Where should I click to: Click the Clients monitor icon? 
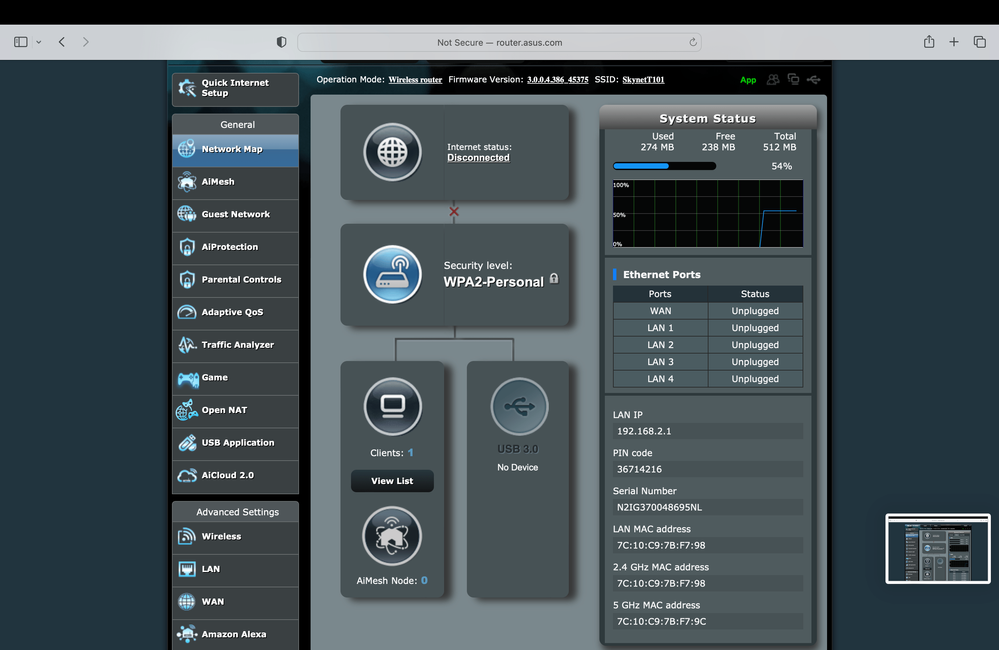point(392,406)
